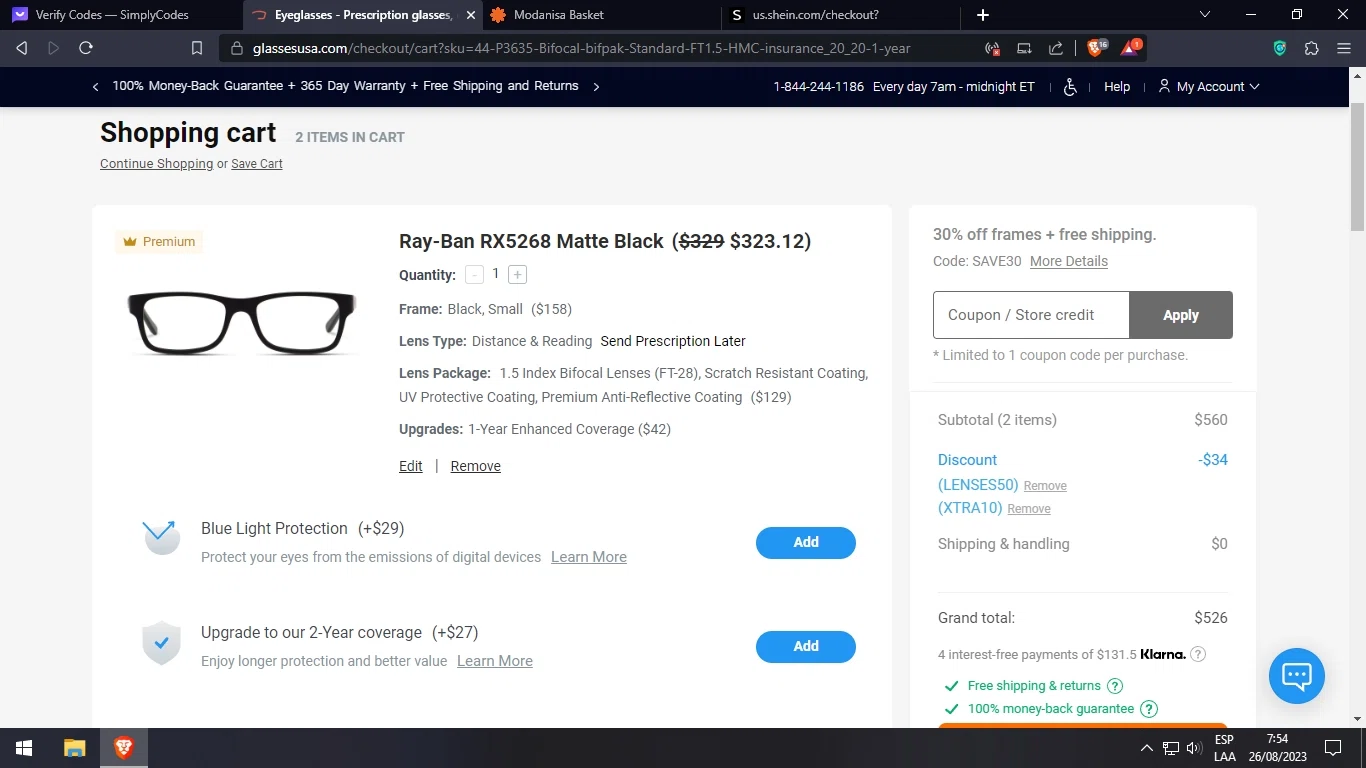Click the Klarna info question mark
Image resolution: width=1366 pixels, height=768 pixels.
coord(1198,654)
